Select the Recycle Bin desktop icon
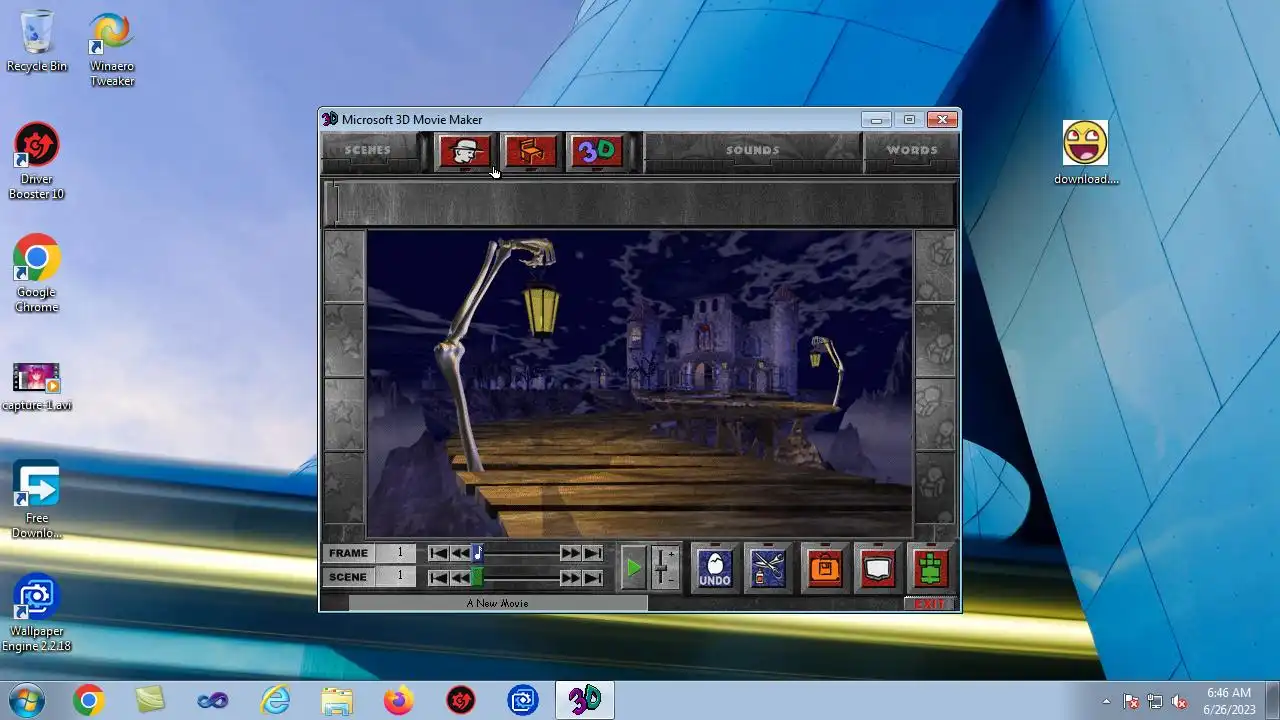This screenshot has height=720, width=1280. pos(37,41)
